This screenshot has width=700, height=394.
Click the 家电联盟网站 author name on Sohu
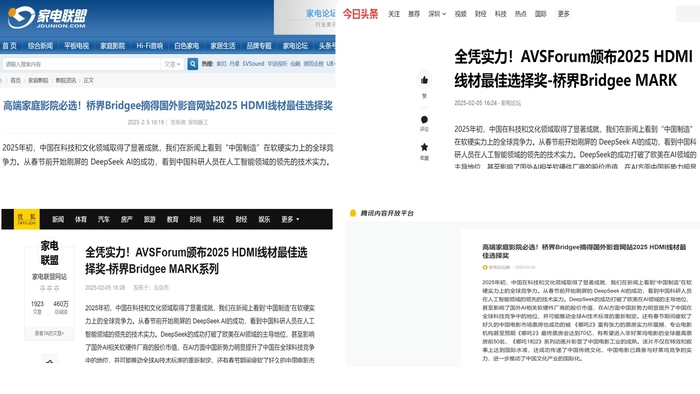(50, 277)
